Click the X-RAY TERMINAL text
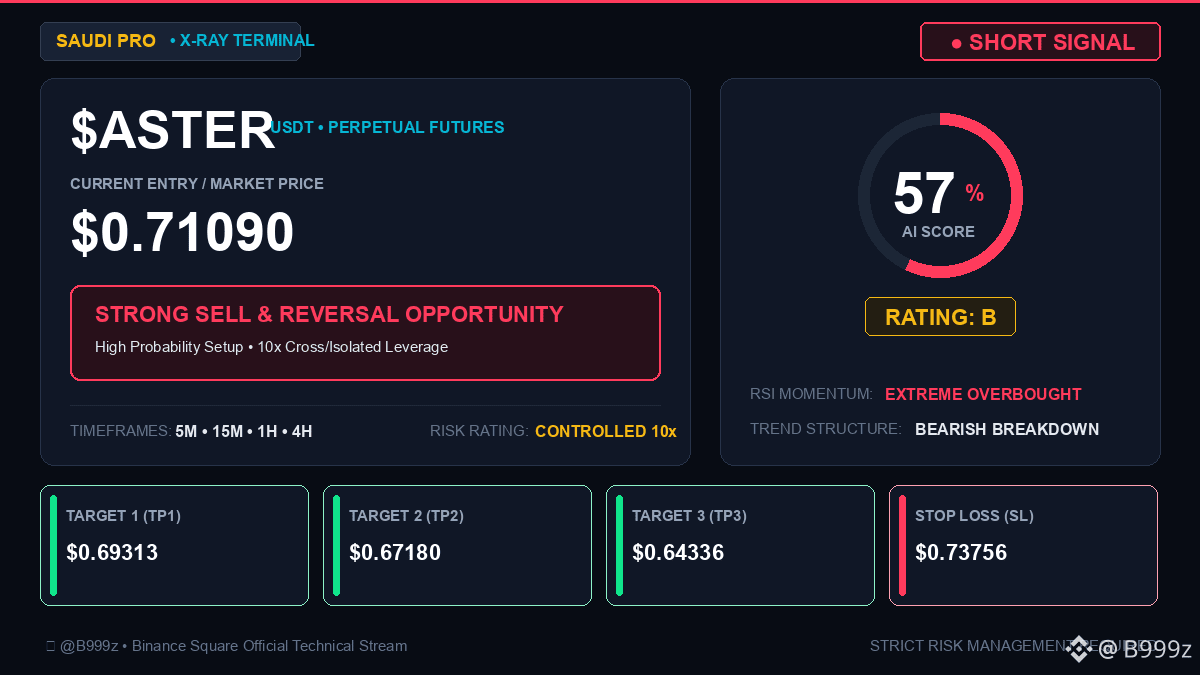The image size is (1200, 675). (247, 41)
